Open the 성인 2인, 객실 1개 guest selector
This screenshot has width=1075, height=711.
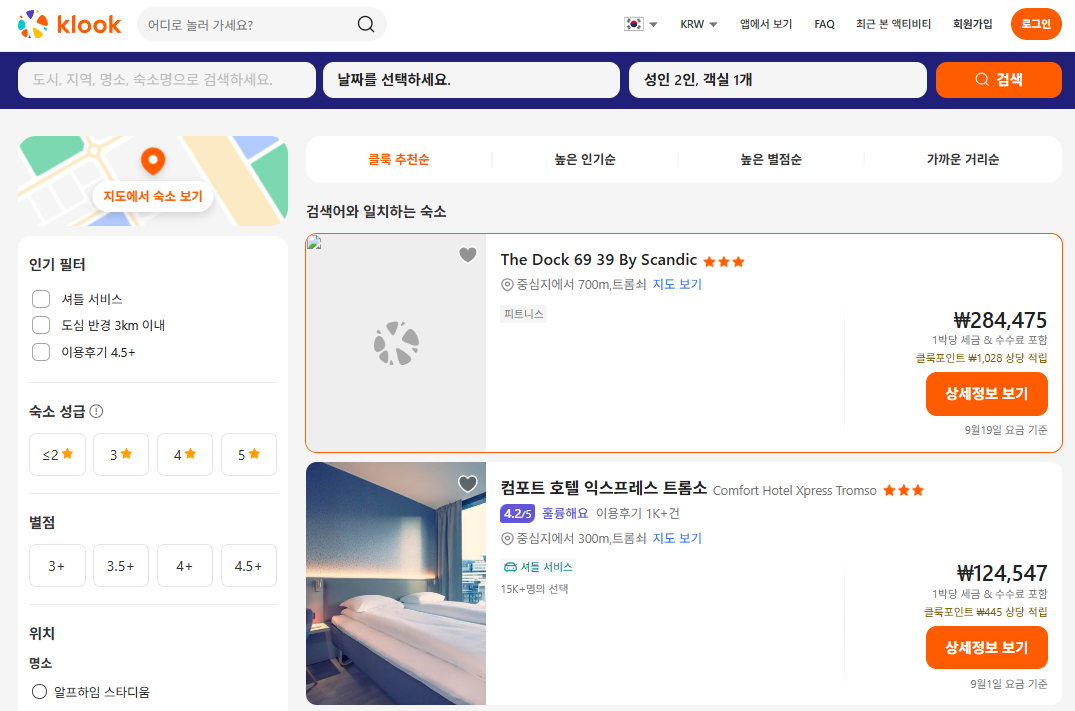tap(777, 80)
